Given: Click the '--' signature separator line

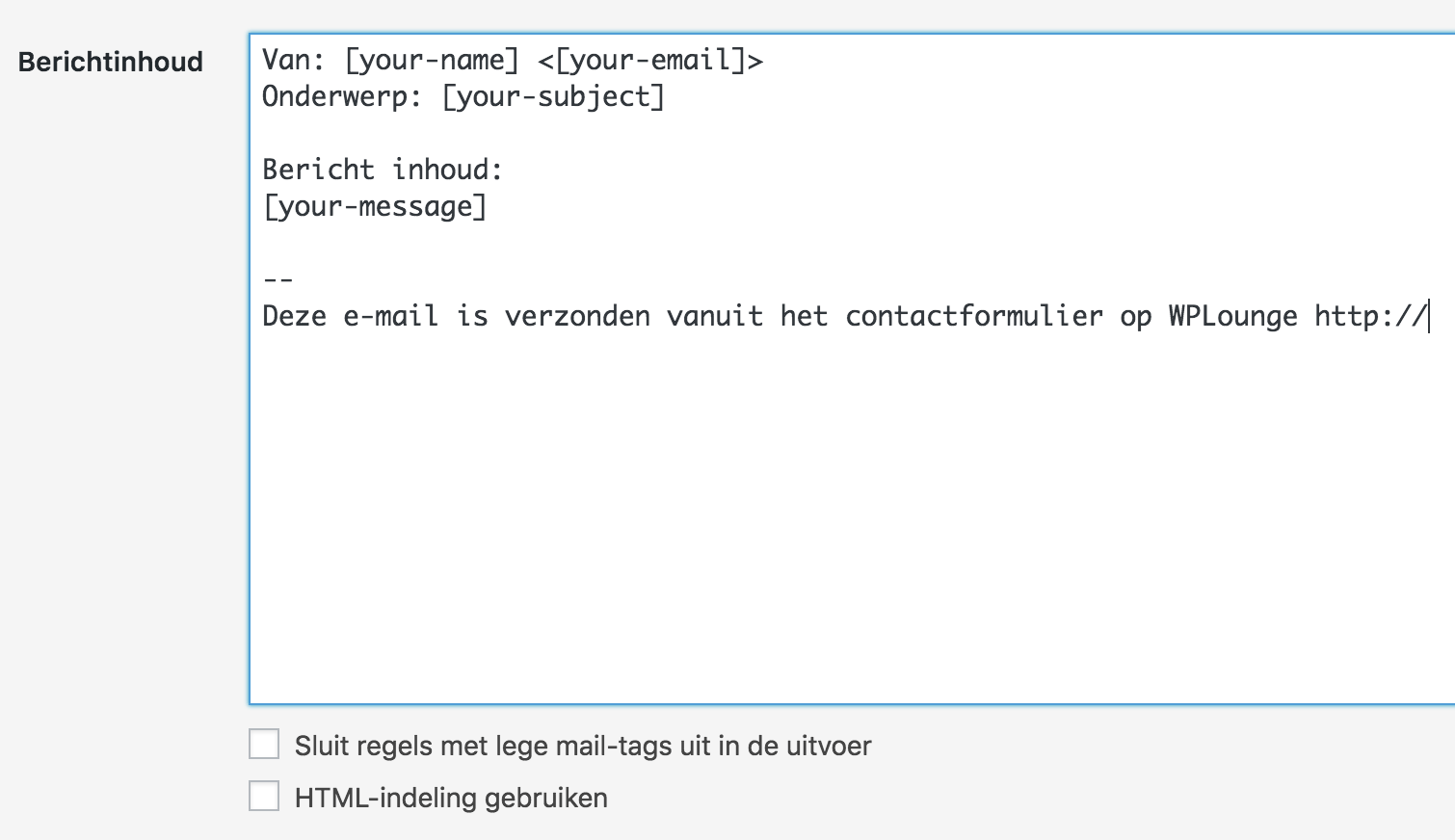Looking at the screenshot, I should pyautogui.click(x=278, y=280).
